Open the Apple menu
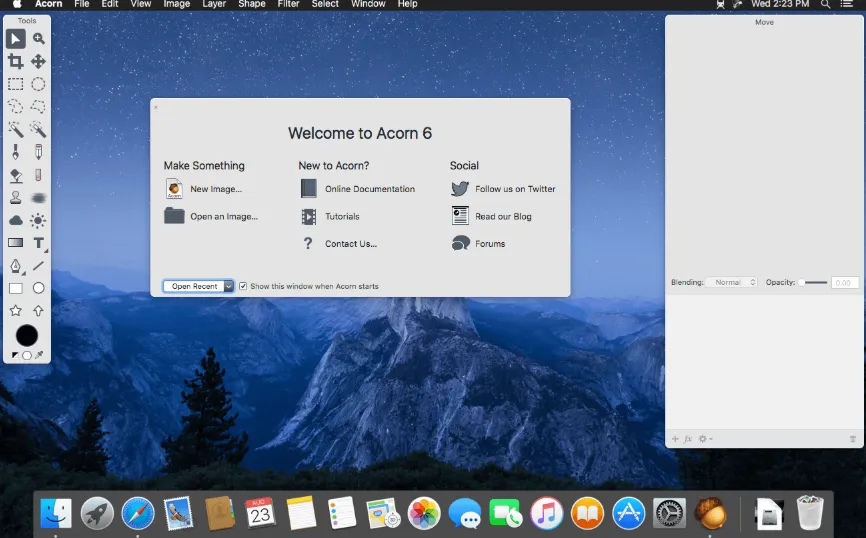Screen dimensions: 866x538 pos(17,4)
